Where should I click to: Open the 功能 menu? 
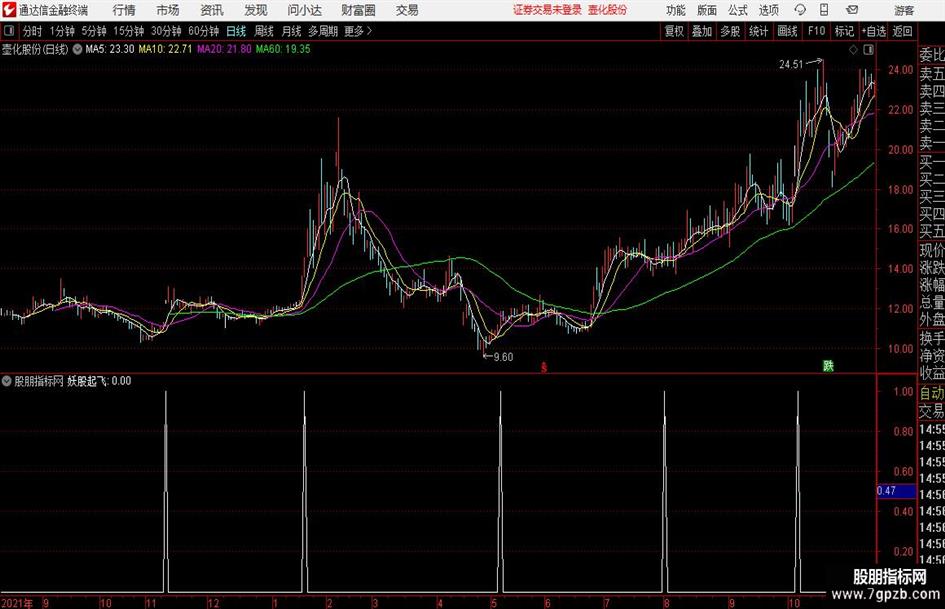pos(676,10)
